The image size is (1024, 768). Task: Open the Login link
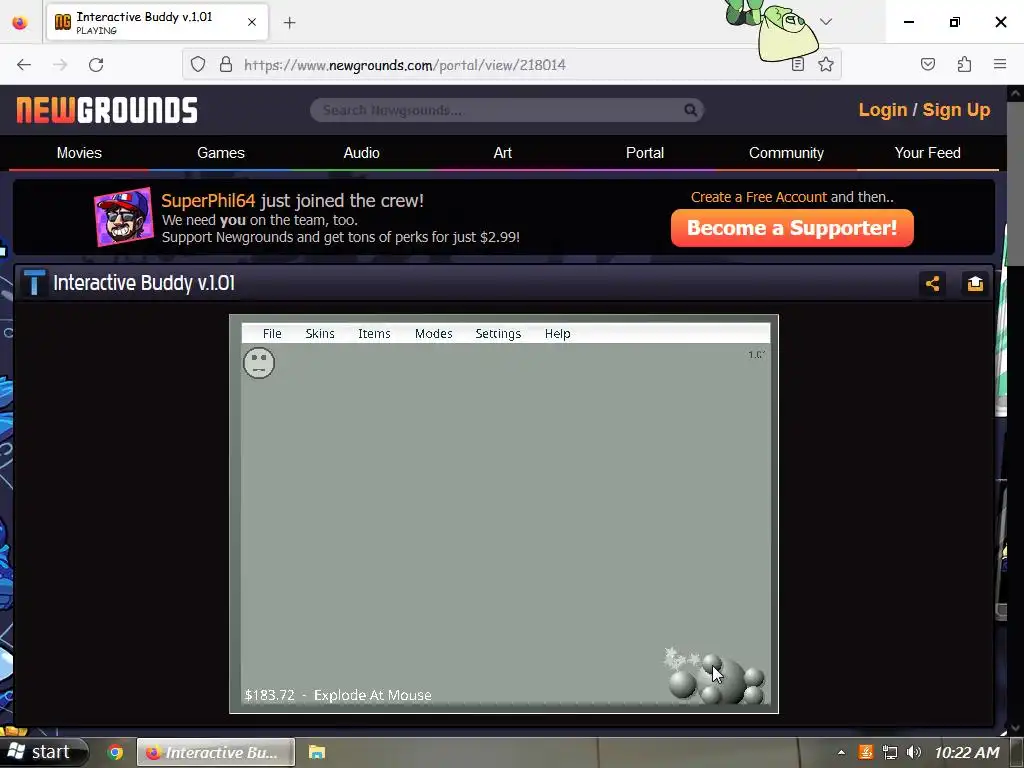coord(882,110)
